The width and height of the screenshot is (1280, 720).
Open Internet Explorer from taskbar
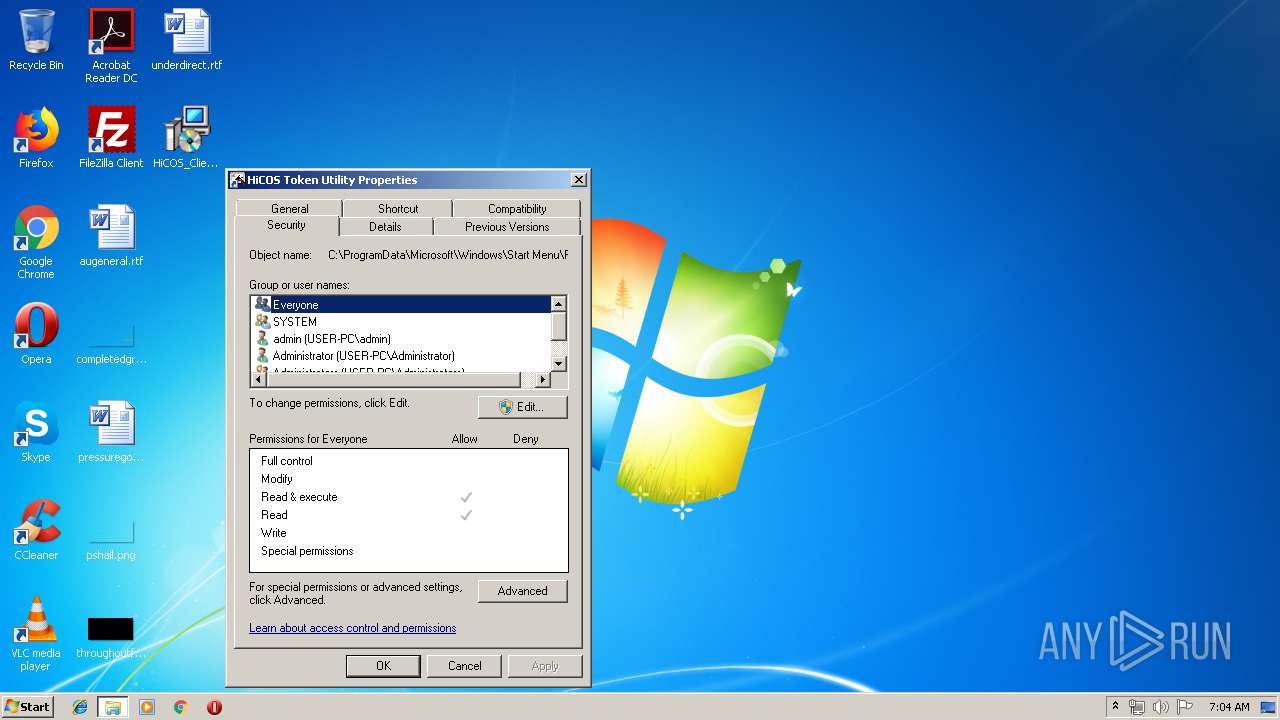click(80, 707)
